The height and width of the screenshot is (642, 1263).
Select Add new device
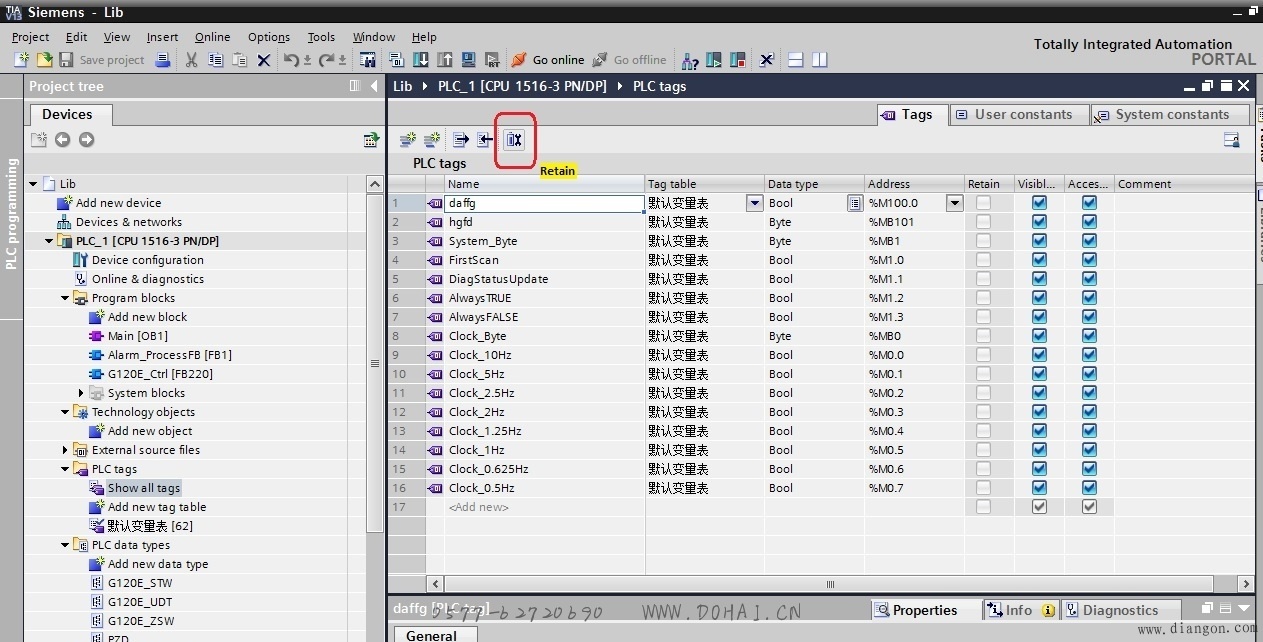pyautogui.click(x=118, y=203)
